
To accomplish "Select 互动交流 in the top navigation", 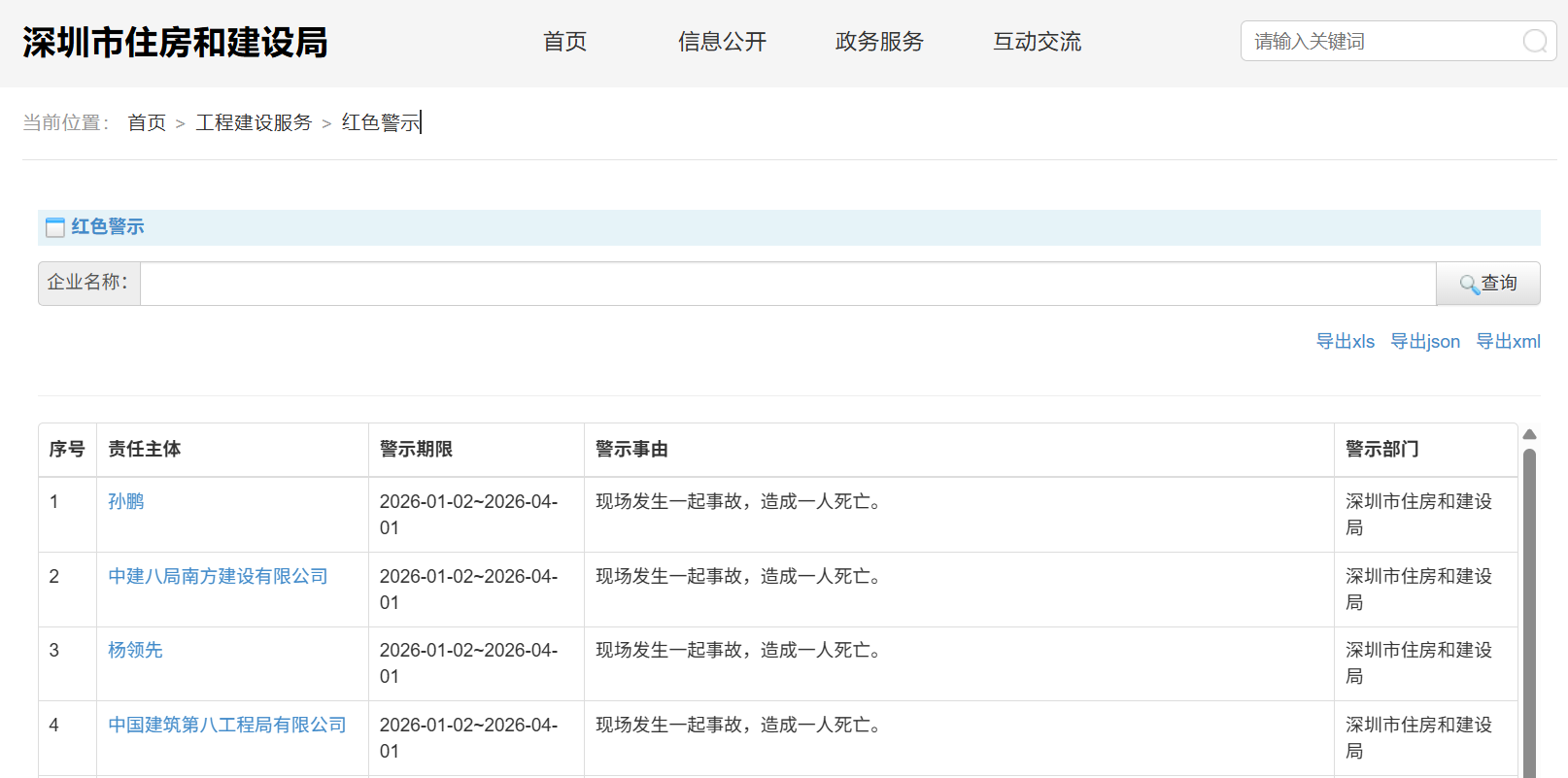I will point(1037,42).
